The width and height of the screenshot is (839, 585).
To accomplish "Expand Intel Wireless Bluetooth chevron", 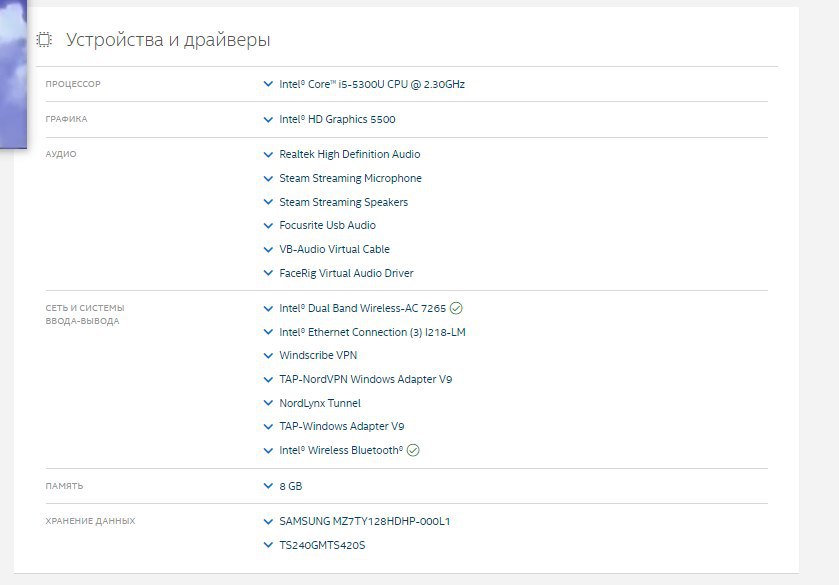I will [268, 450].
